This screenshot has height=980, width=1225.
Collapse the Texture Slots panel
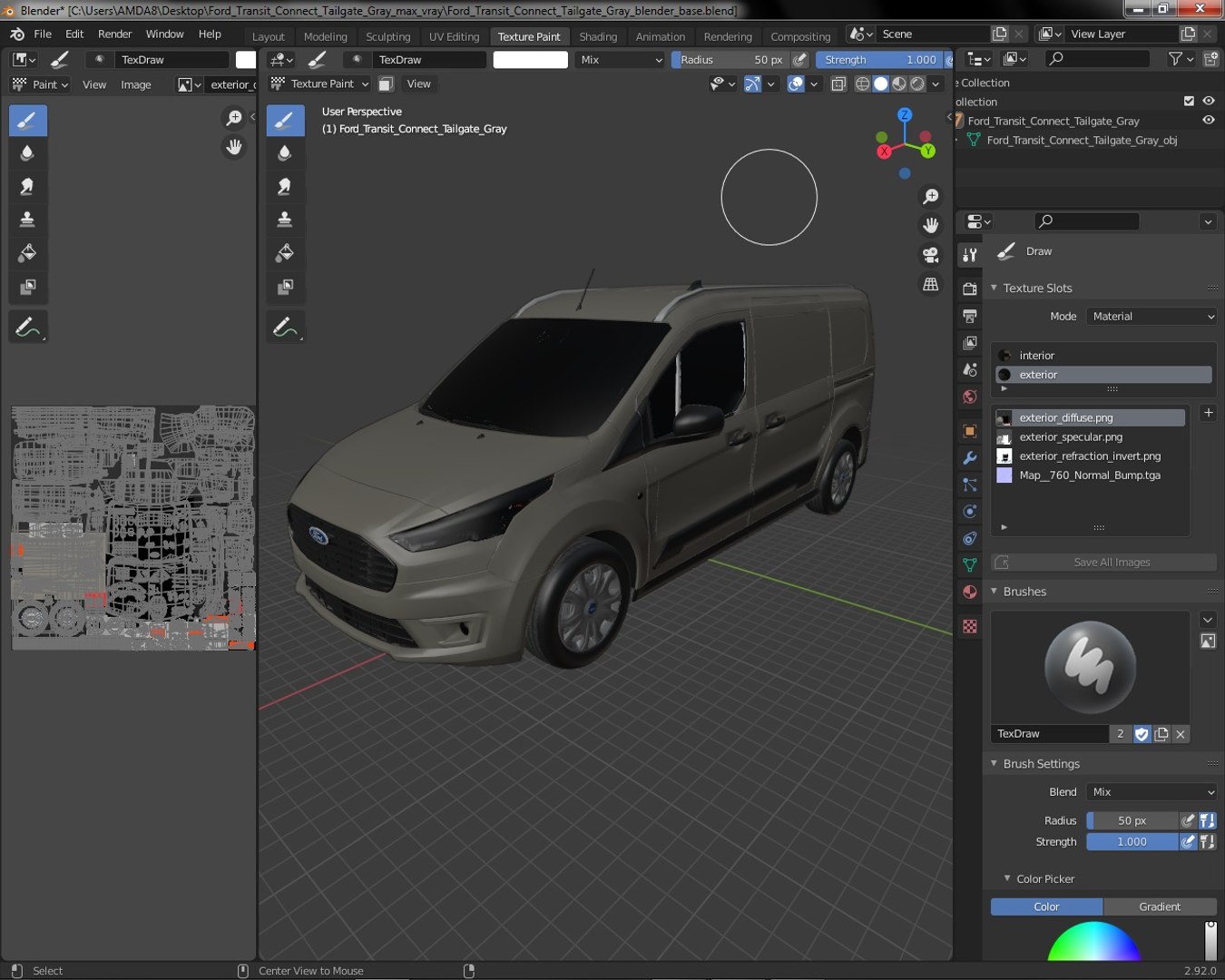pyautogui.click(x=994, y=288)
